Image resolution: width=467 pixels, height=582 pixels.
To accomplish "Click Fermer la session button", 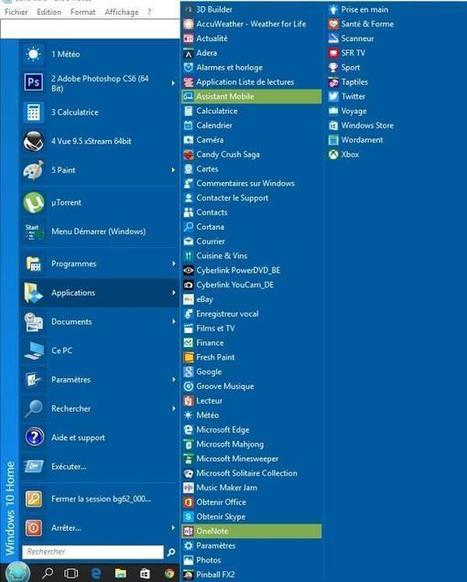I will [x=99, y=499].
